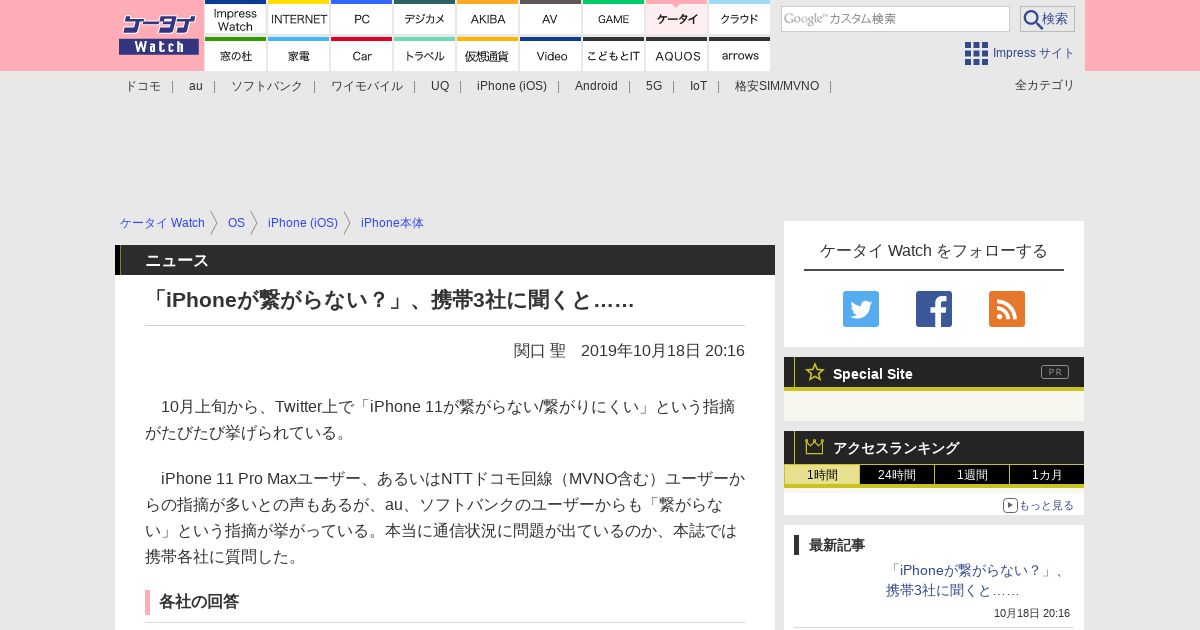
Task: Click the ケータイ Watch breadcrumb link
Action: [162, 223]
